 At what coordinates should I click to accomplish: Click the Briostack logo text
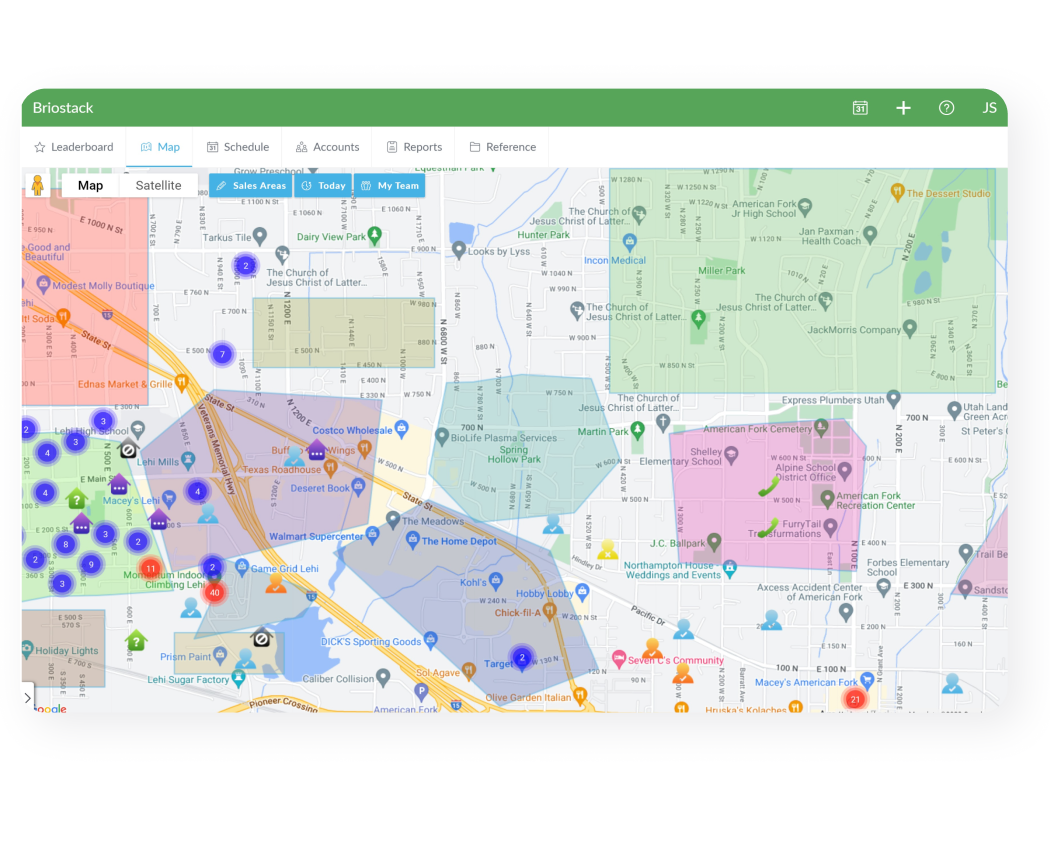[x=63, y=108]
